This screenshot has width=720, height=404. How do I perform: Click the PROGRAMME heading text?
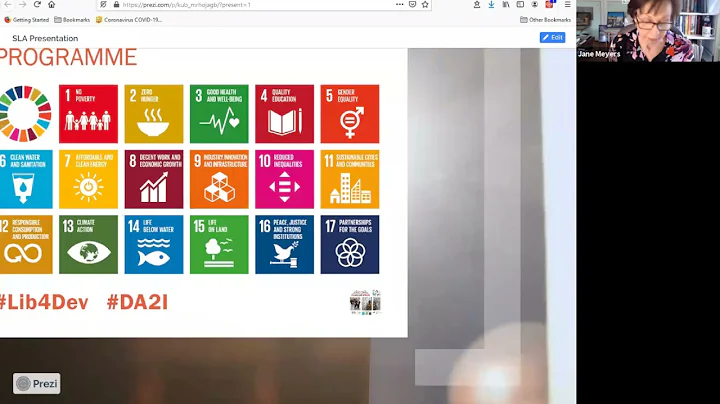68,57
